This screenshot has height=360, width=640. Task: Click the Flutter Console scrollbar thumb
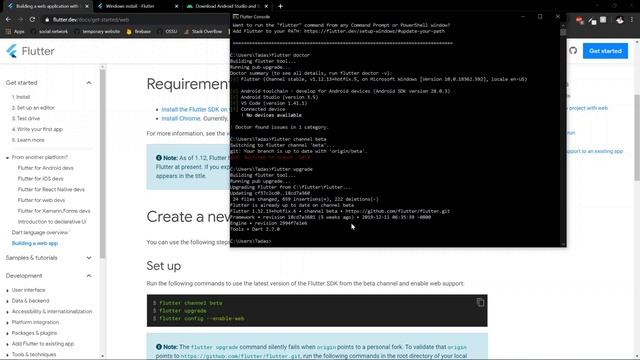click(x=563, y=32)
